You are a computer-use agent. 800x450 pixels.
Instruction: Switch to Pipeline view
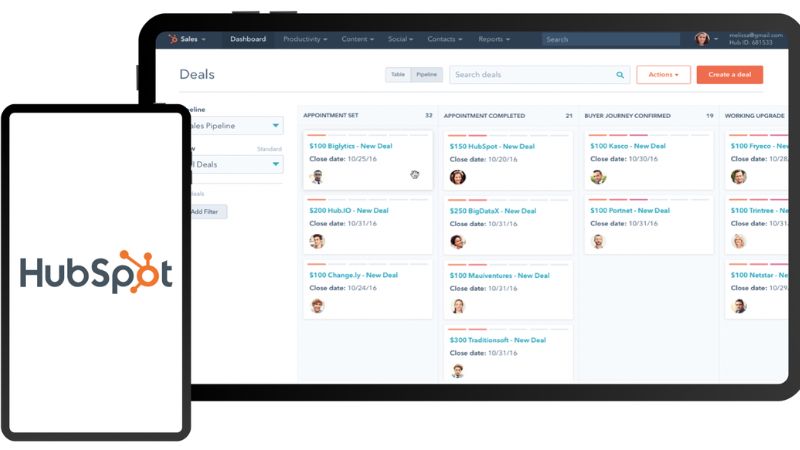pos(427,74)
